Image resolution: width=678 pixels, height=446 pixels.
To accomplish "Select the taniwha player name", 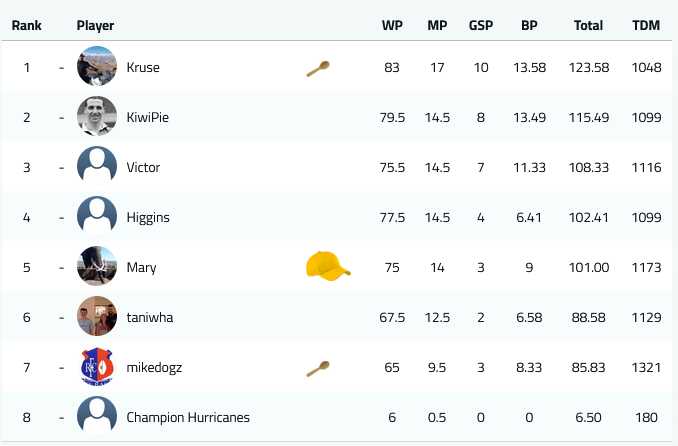I will click(x=150, y=317).
